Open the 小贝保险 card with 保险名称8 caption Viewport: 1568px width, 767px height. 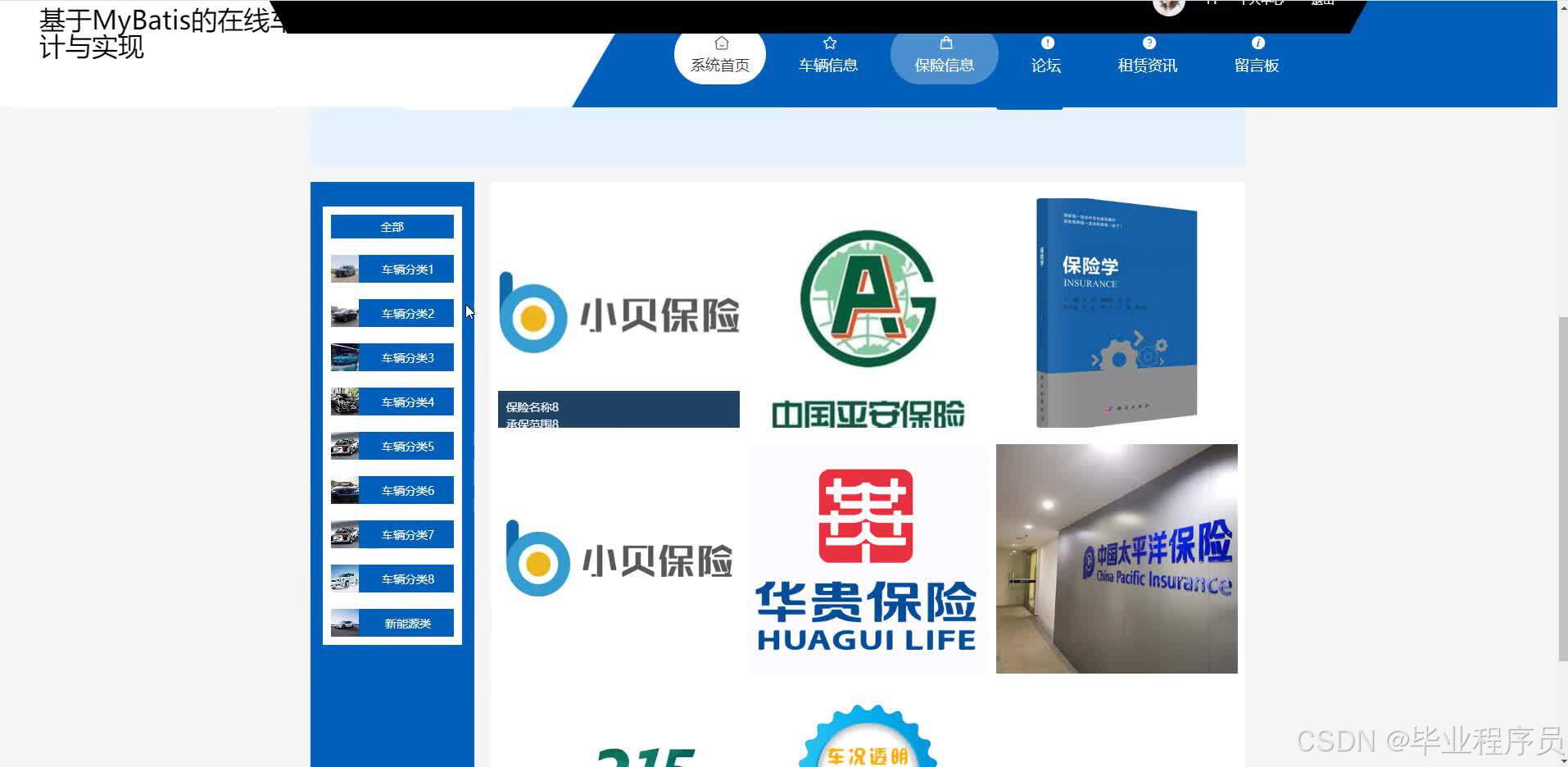(x=619, y=313)
